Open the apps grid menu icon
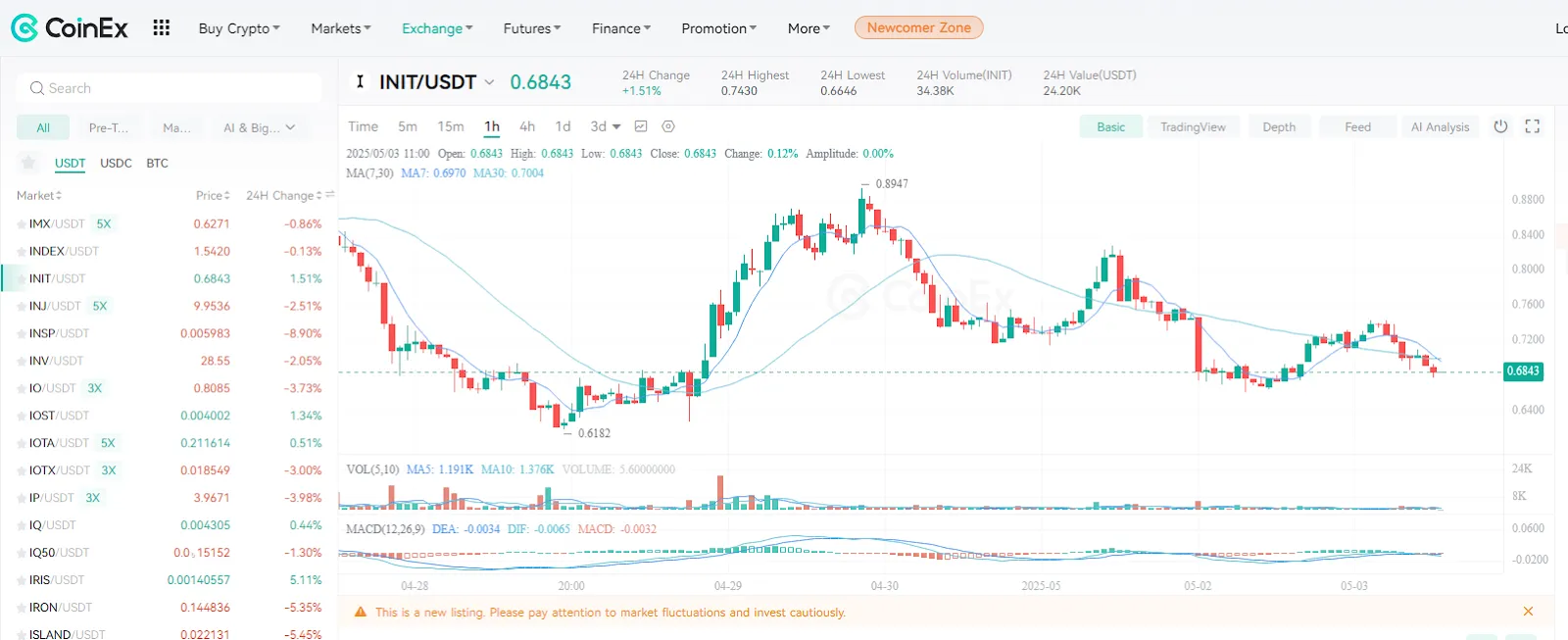The height and width of the screenshot is (640, 1568). (162, 28)
